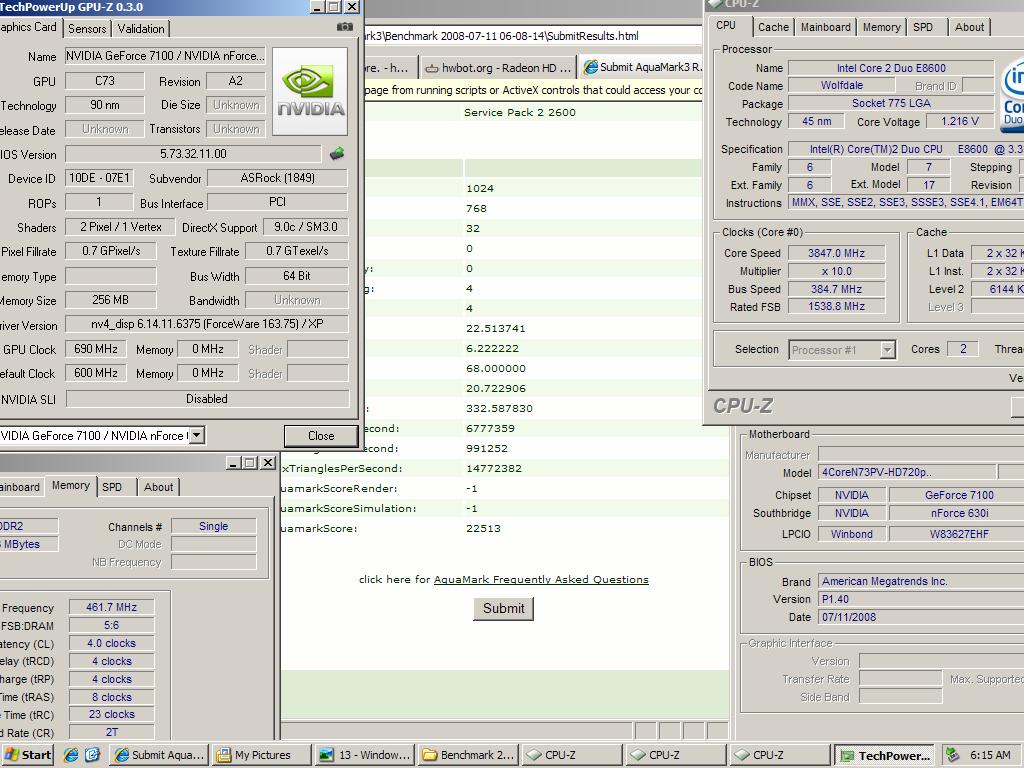Expand Processor #1 selection dropdown
Screen dimensions: 1024x768
pyautogui.click(x=886, y=350)
